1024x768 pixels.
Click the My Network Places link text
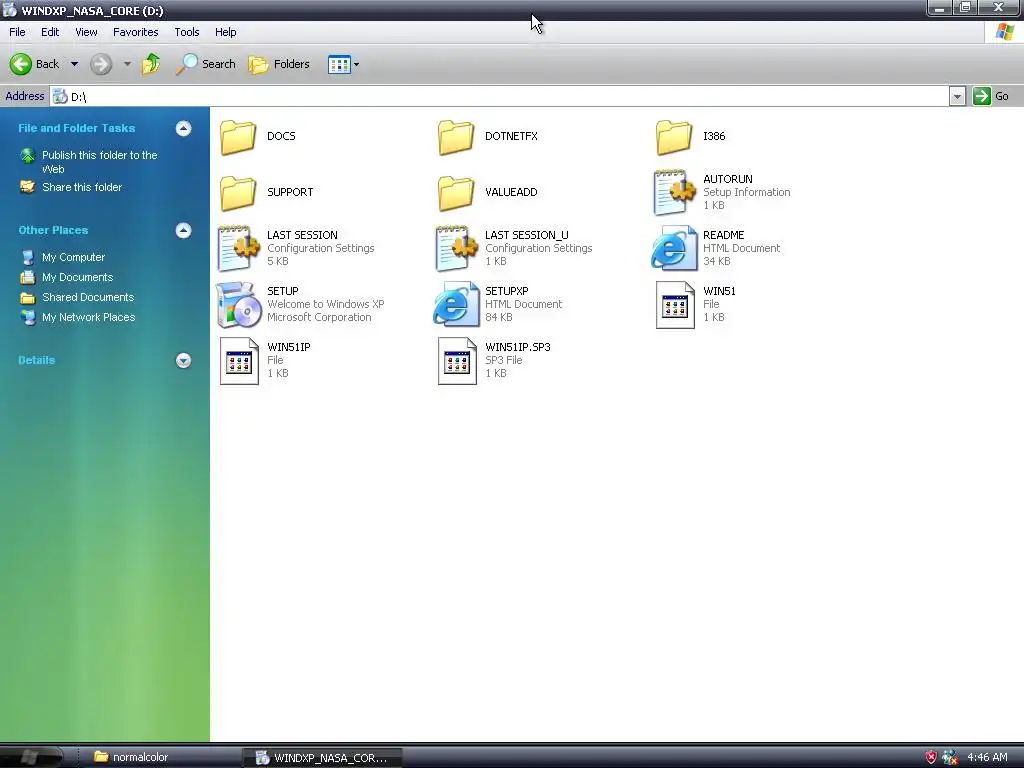coord(88,317)
